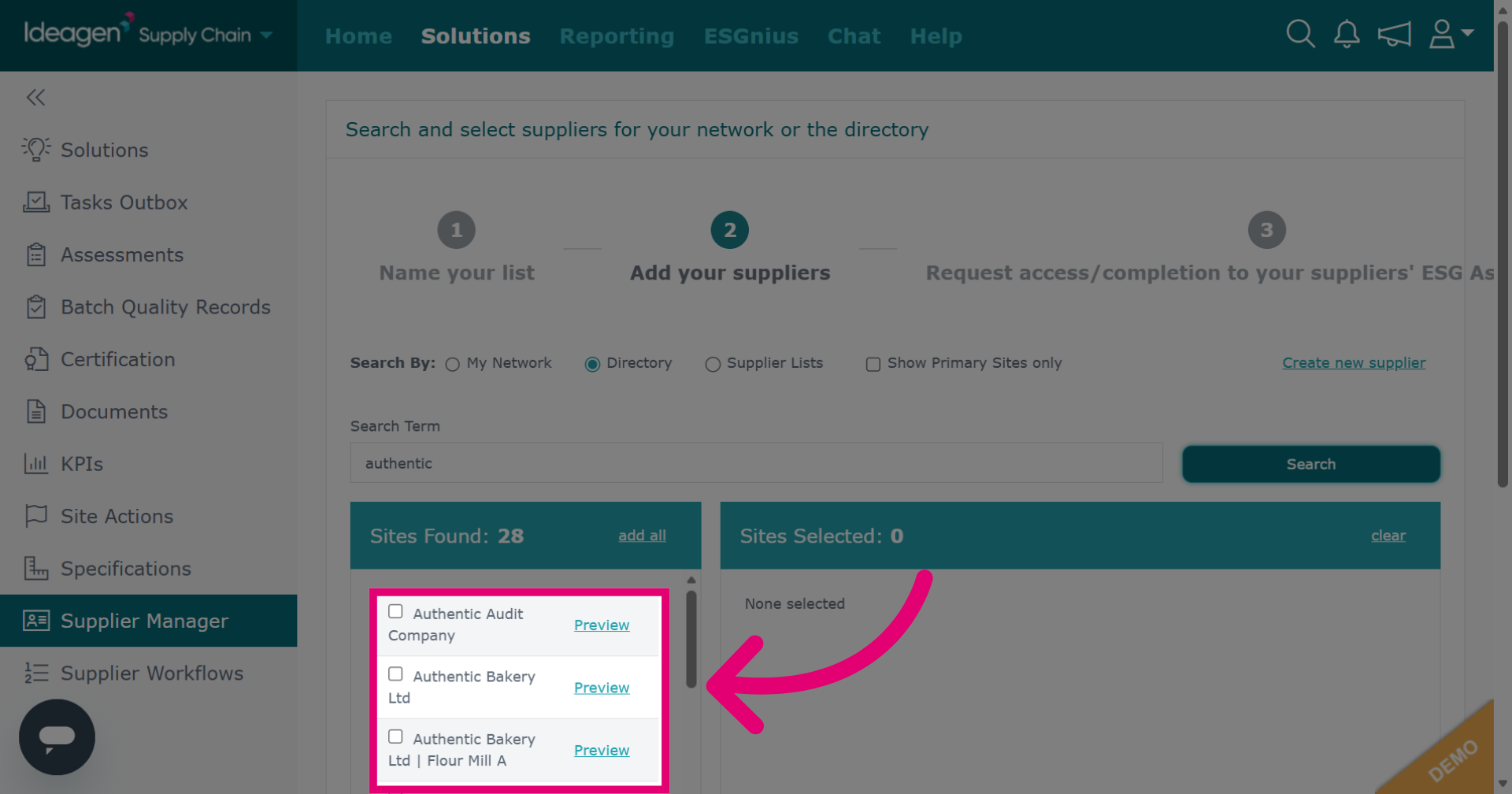Check Authentic Bakery Ltd Flour Mill A checkbox

point(395,736)
